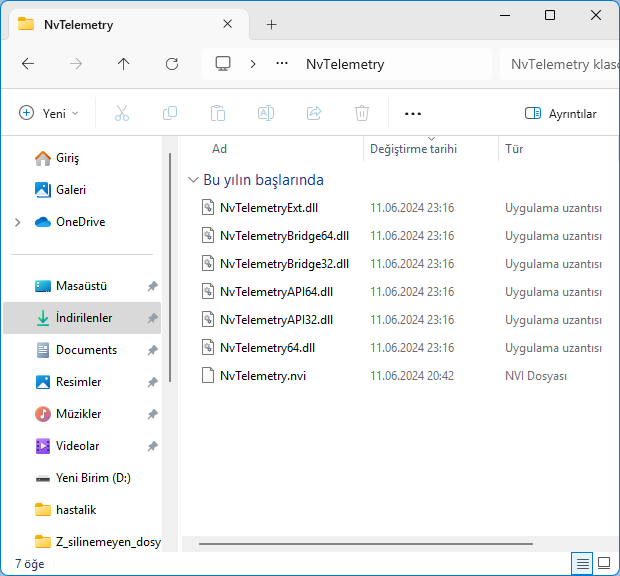Refresh the NvTelemetry folder view

tap(172, 64)
